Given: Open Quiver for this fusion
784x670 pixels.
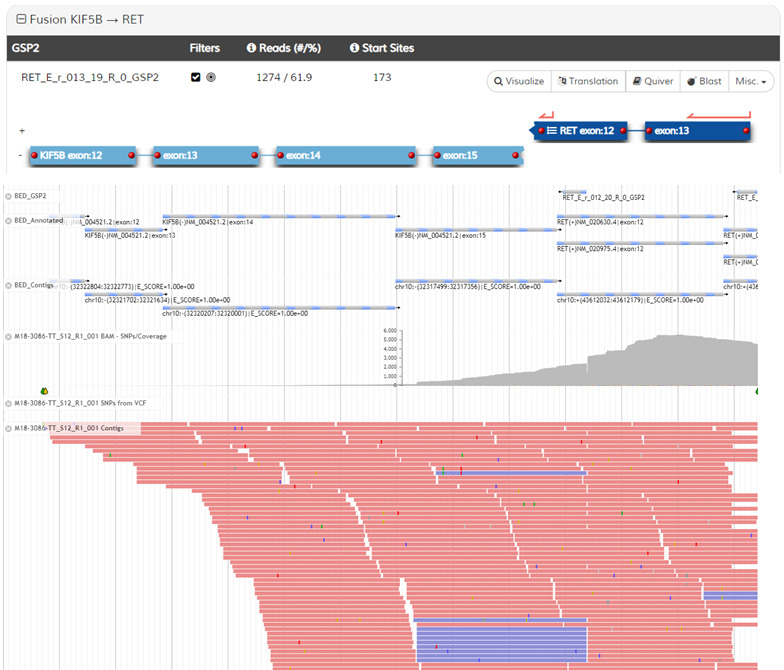Looking at the screenshot, I should coord(651,81).
